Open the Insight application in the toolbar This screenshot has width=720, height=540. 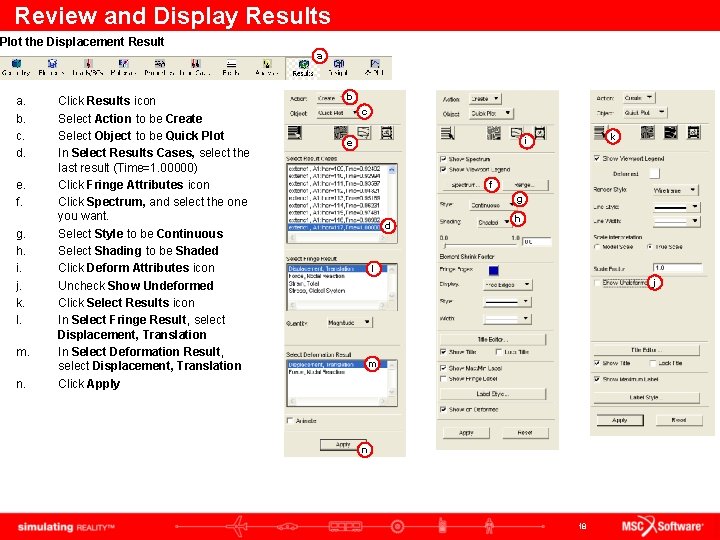point(339,68)
